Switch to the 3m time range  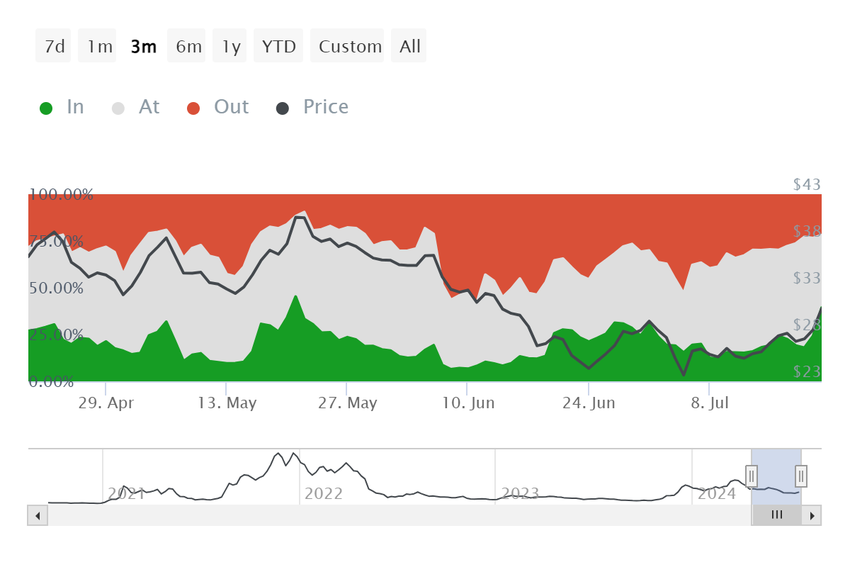click(x=143, y=46)
